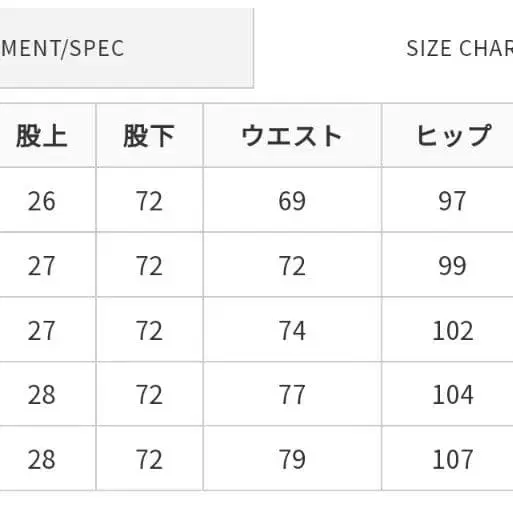Image resolution: width=513 pixels, height=513 pixels.
Task: Select the 股上 column header
Action: point(48,135)
